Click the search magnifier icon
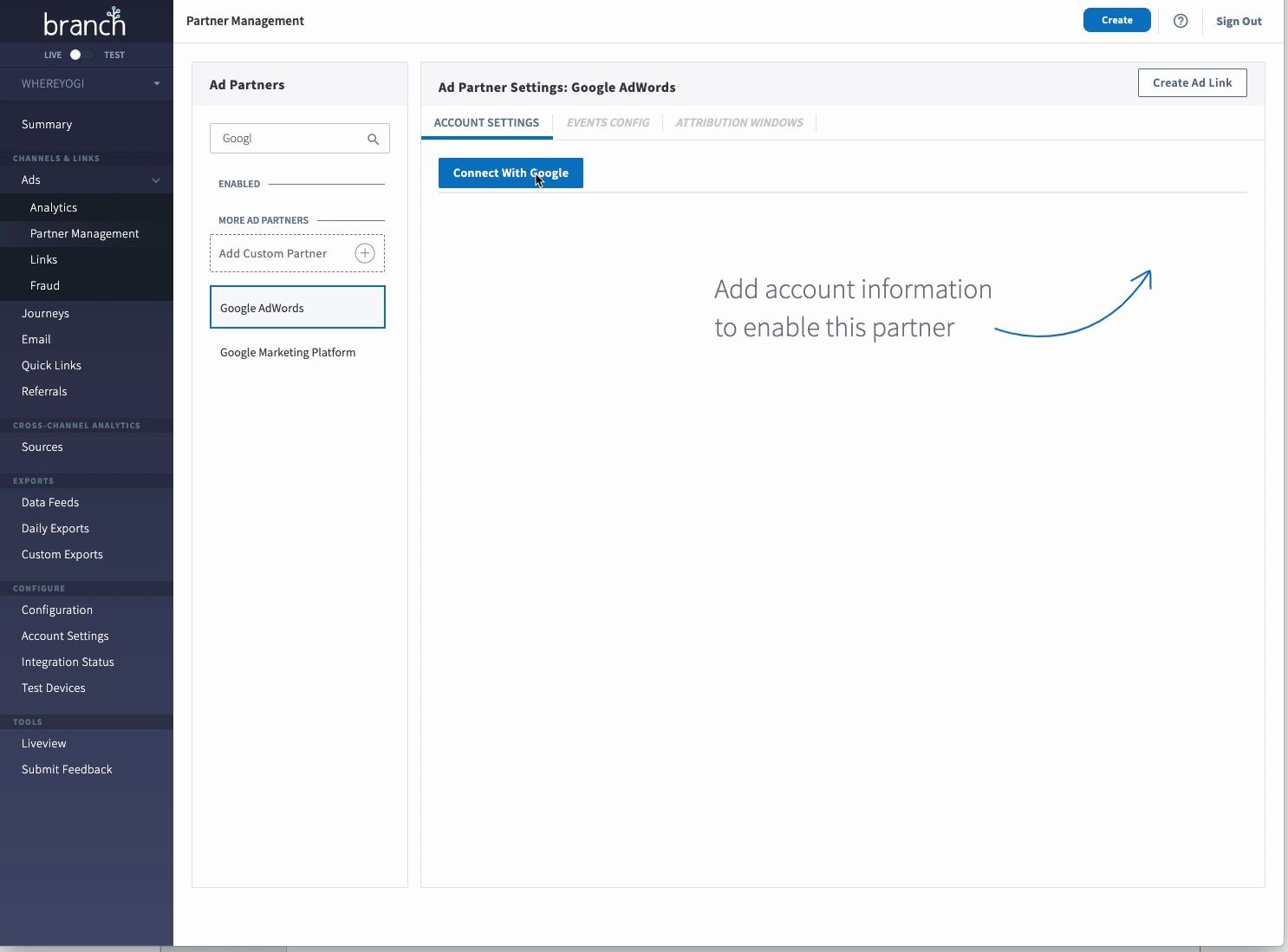This screenshot has width=1288, height=952. coord(374,139)
